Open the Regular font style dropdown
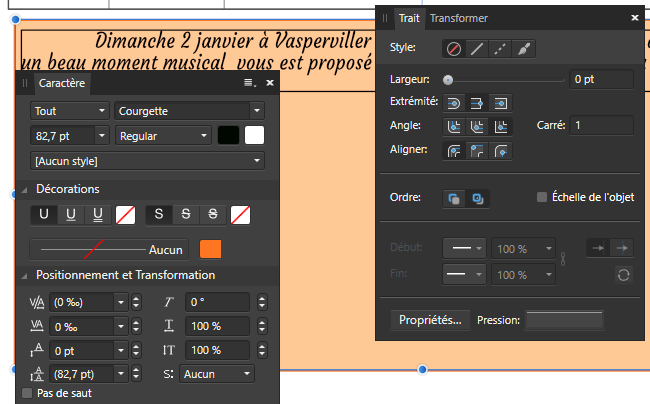This screenshot has width=650, height=404. pyautogui.click(x=163, y=136)
